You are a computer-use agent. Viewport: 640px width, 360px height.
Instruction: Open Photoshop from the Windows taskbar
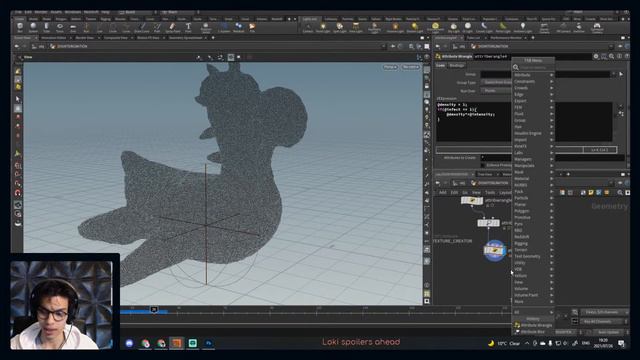(x=208, y=343)
